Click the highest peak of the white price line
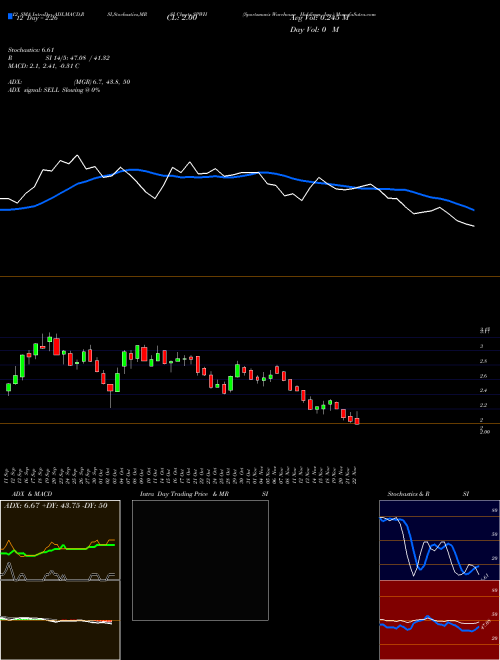This screenshot has height=660, width=500. click(x=77, y=155)
